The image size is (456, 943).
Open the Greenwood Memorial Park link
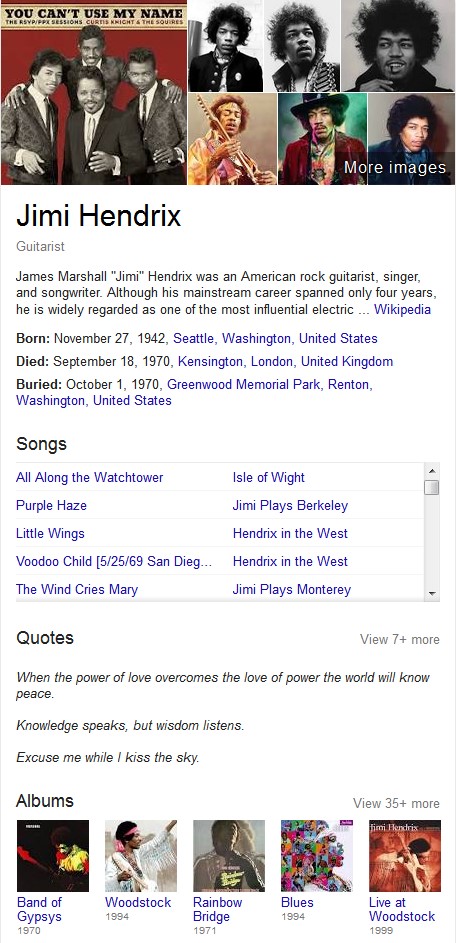tap(245, 384)
